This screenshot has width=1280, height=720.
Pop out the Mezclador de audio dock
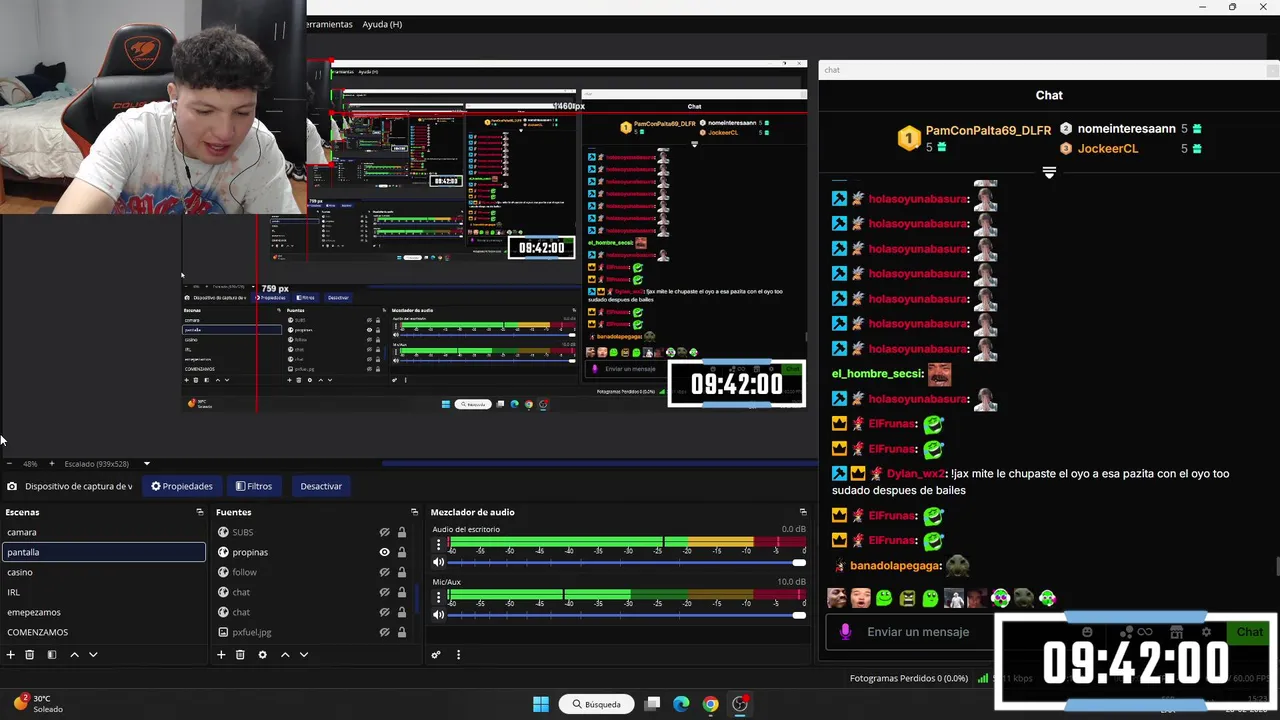coord(802,512)
